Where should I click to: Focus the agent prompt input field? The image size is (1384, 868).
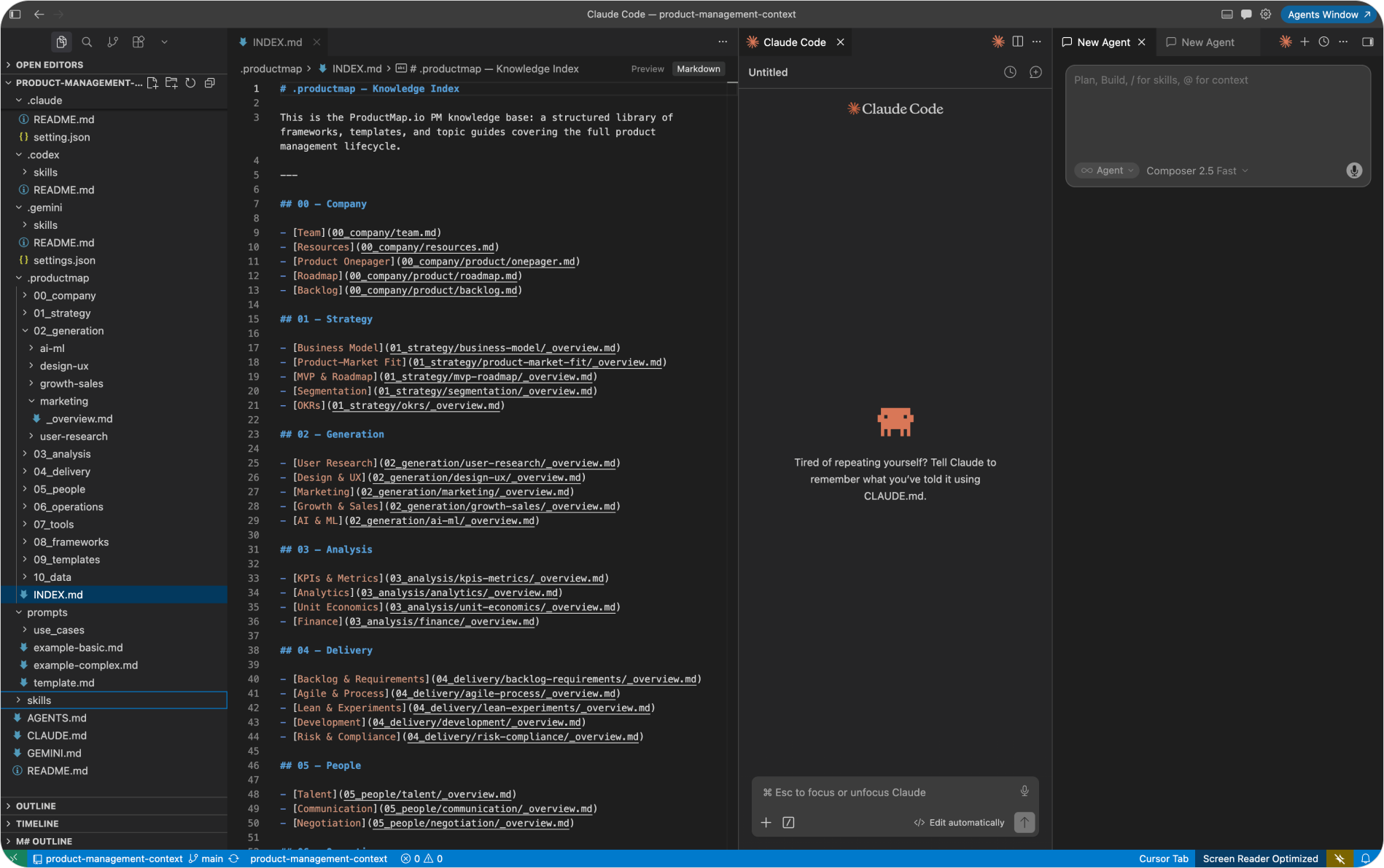pos(1218,113)
